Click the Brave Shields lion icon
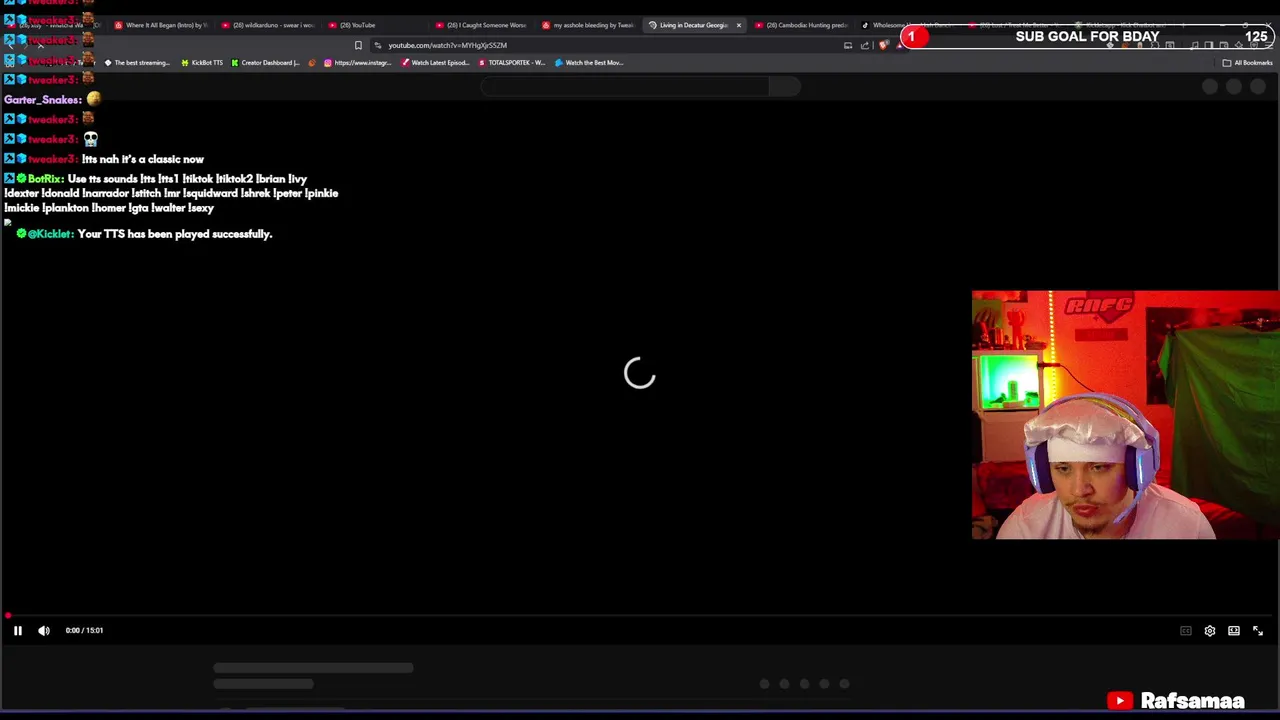This screenshot has height=720, width=1280. pos(883,45)
